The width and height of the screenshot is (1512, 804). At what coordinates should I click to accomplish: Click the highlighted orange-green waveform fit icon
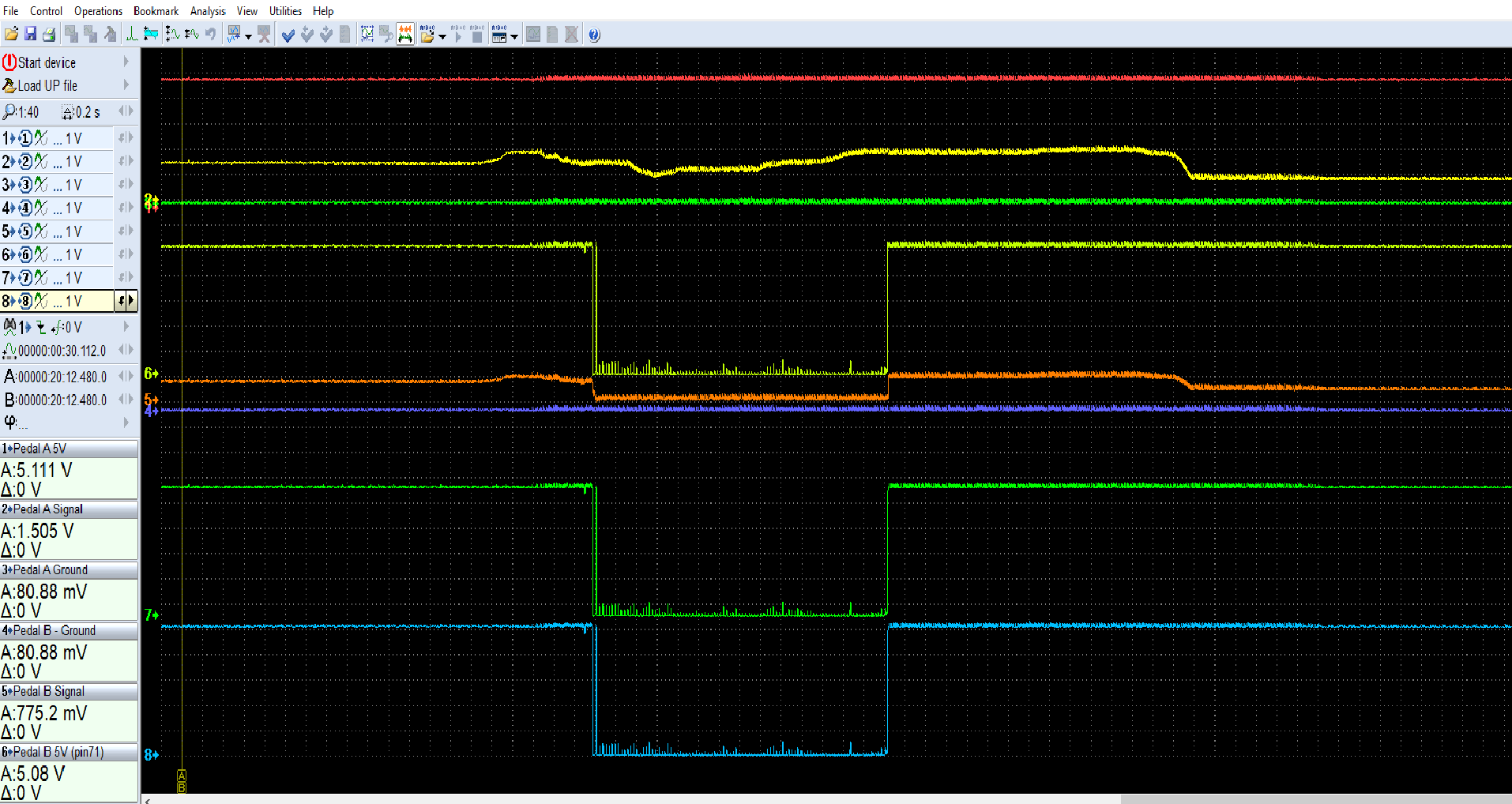[x=405, y=34]
